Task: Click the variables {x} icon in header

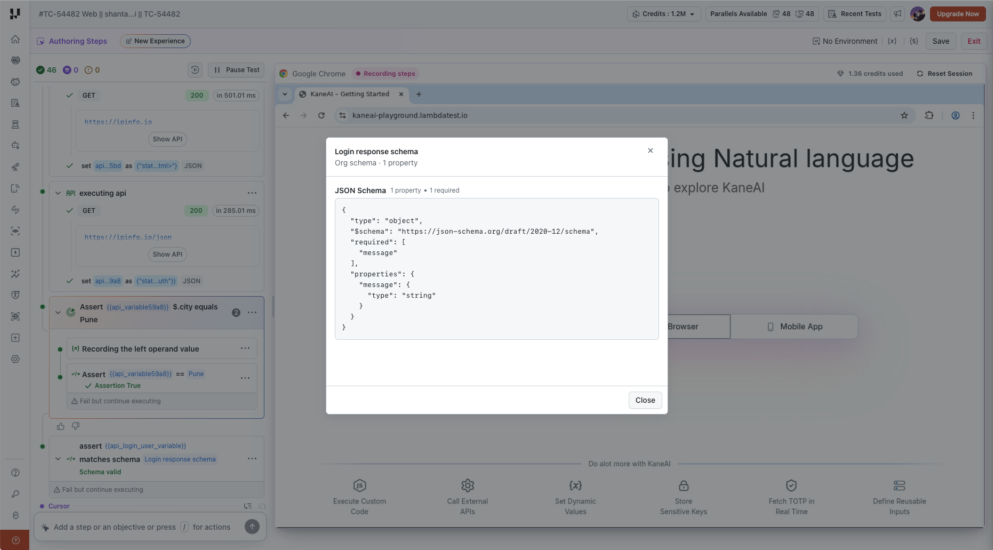Action: tap(892, 41)
